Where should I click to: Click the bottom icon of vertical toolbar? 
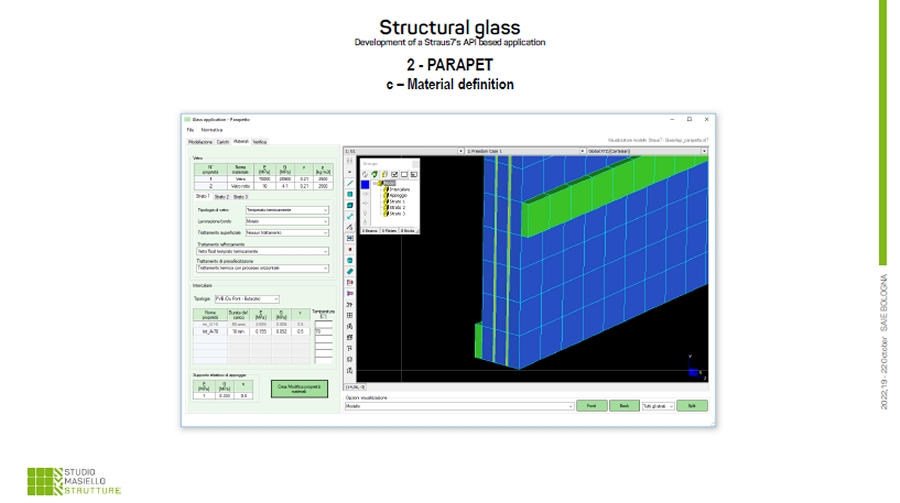(x=350, y=371)
